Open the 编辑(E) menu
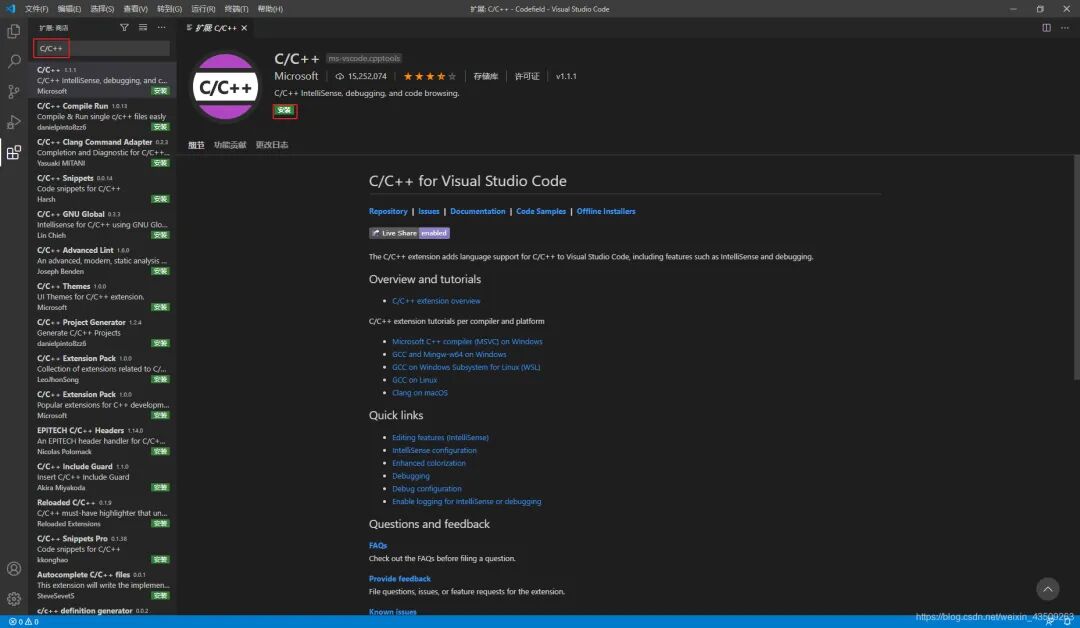 (69, 9)
